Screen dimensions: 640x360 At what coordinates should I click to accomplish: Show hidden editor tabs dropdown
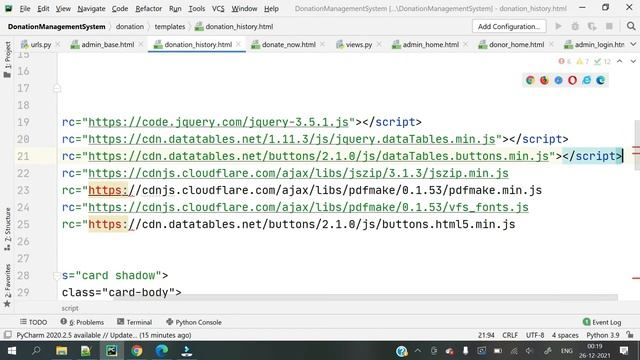click(x=633, y=44)
